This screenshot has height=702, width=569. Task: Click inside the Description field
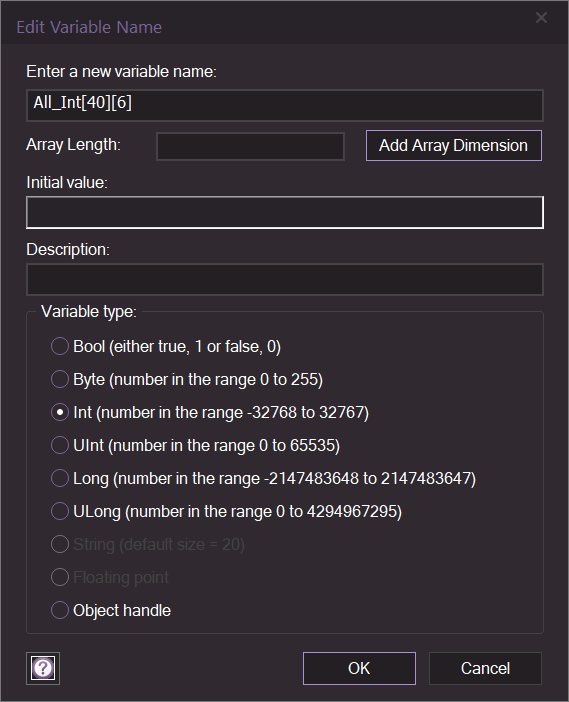(285, 279)
